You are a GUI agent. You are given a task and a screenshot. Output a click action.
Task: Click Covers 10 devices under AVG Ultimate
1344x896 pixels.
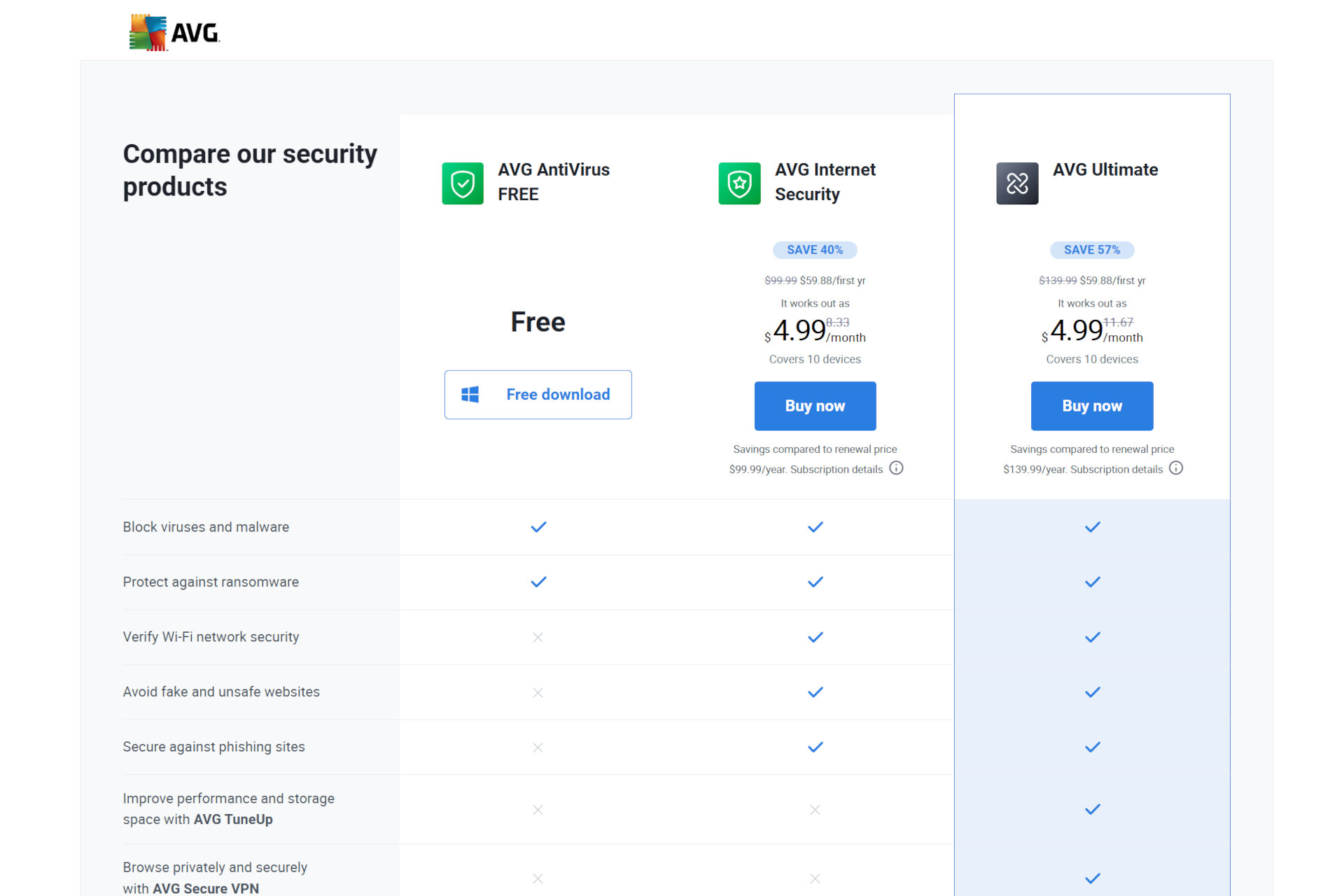1092,359
